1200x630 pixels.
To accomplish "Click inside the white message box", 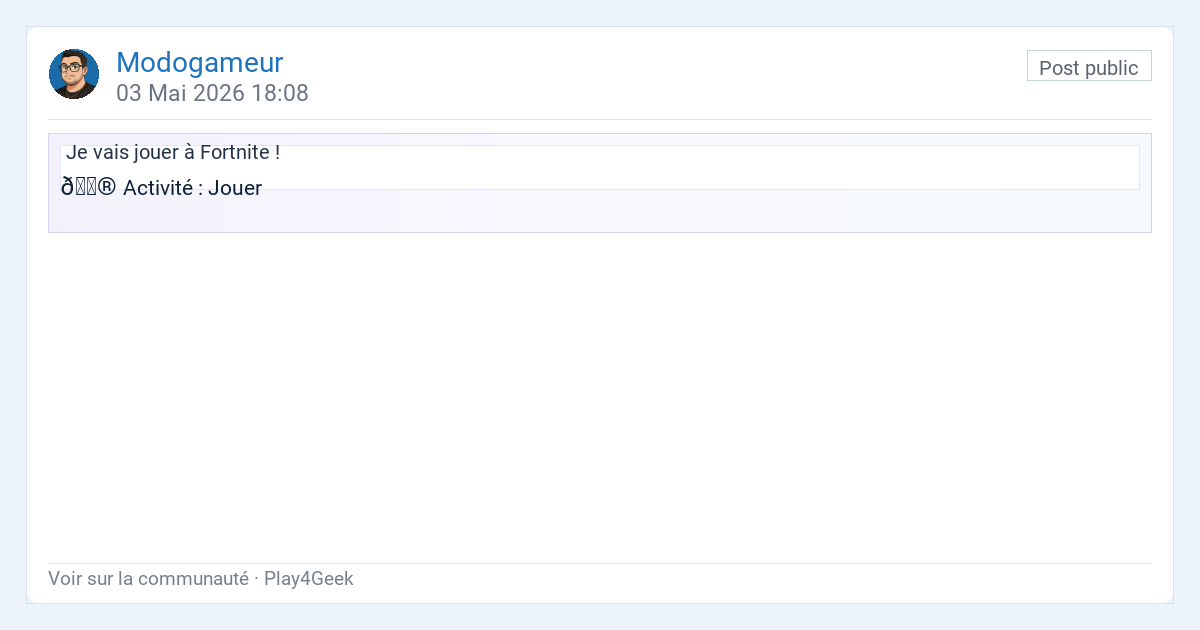I will click(700, 167).
